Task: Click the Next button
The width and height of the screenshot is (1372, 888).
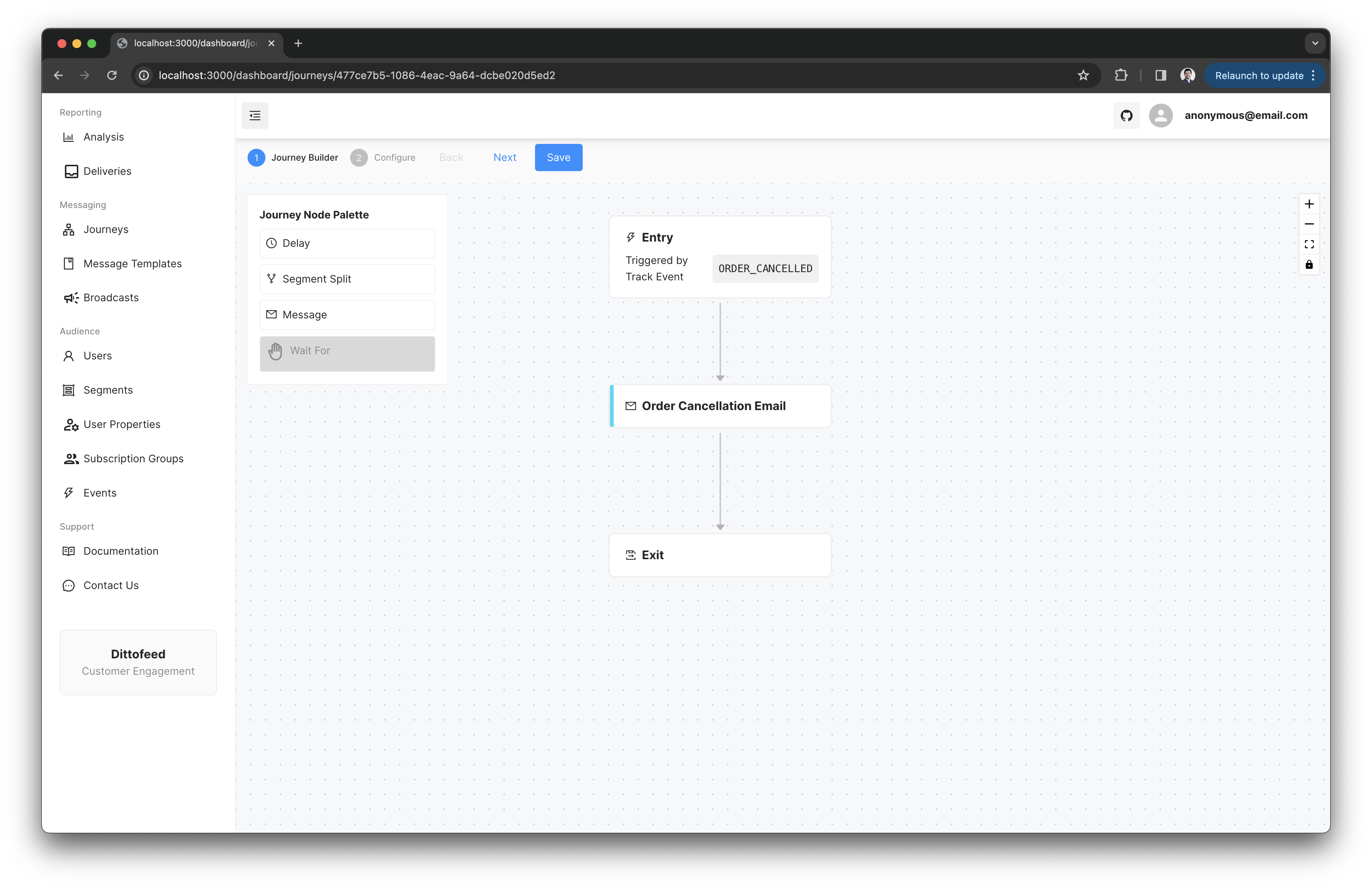Action: click(504, 157)
